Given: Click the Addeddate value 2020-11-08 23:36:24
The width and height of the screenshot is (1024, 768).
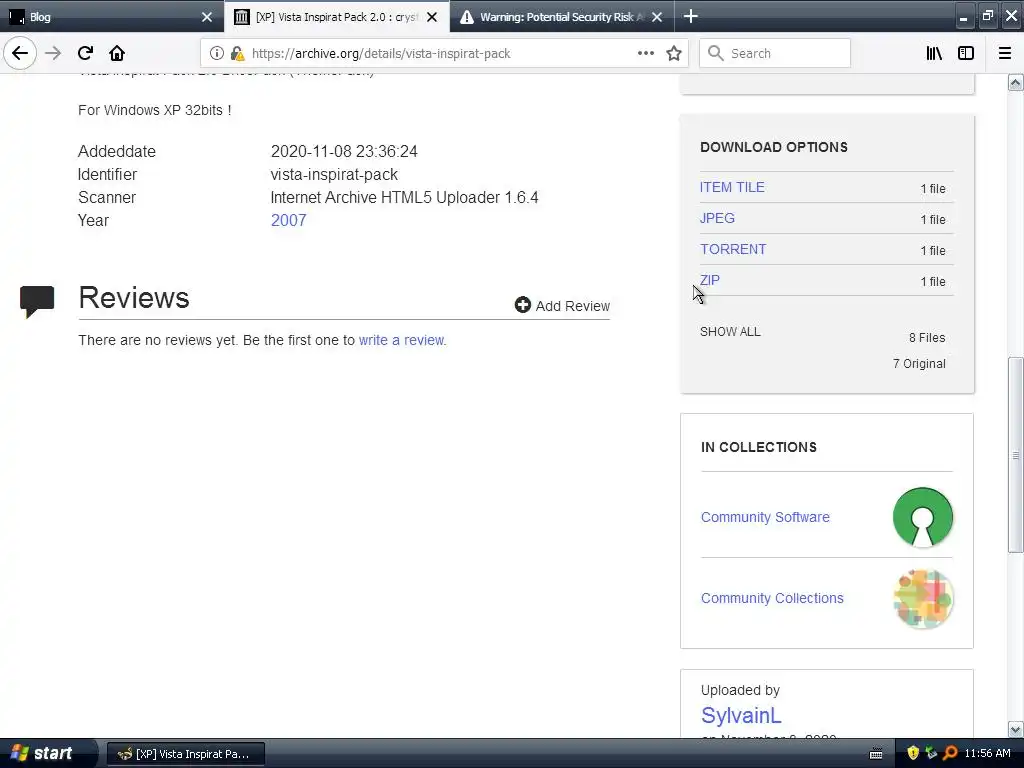Looking at the screenshot, I should pyautogui.click(x=344, y=152).
